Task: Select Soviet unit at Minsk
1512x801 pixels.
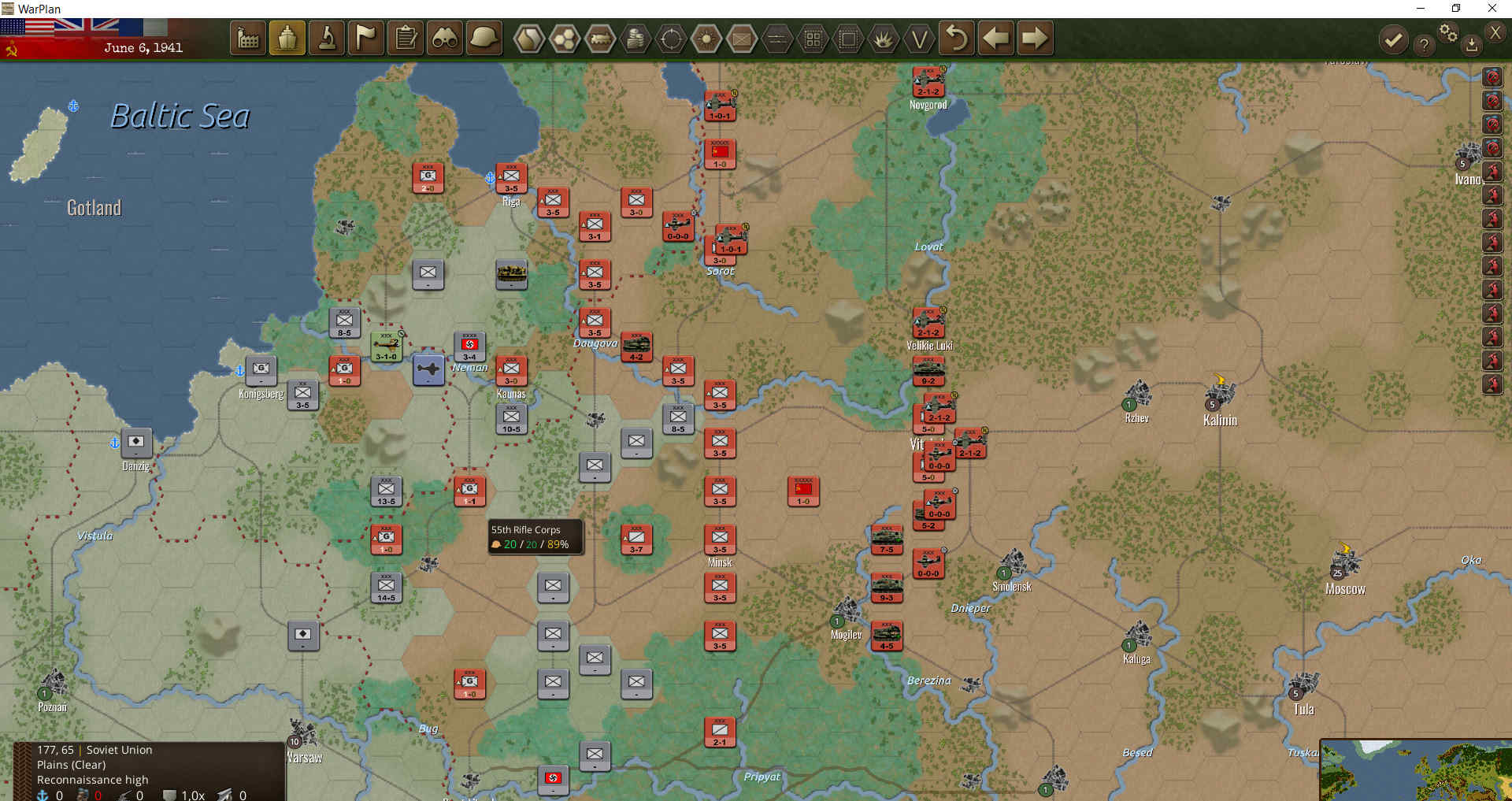Action: tap(720, 540)
